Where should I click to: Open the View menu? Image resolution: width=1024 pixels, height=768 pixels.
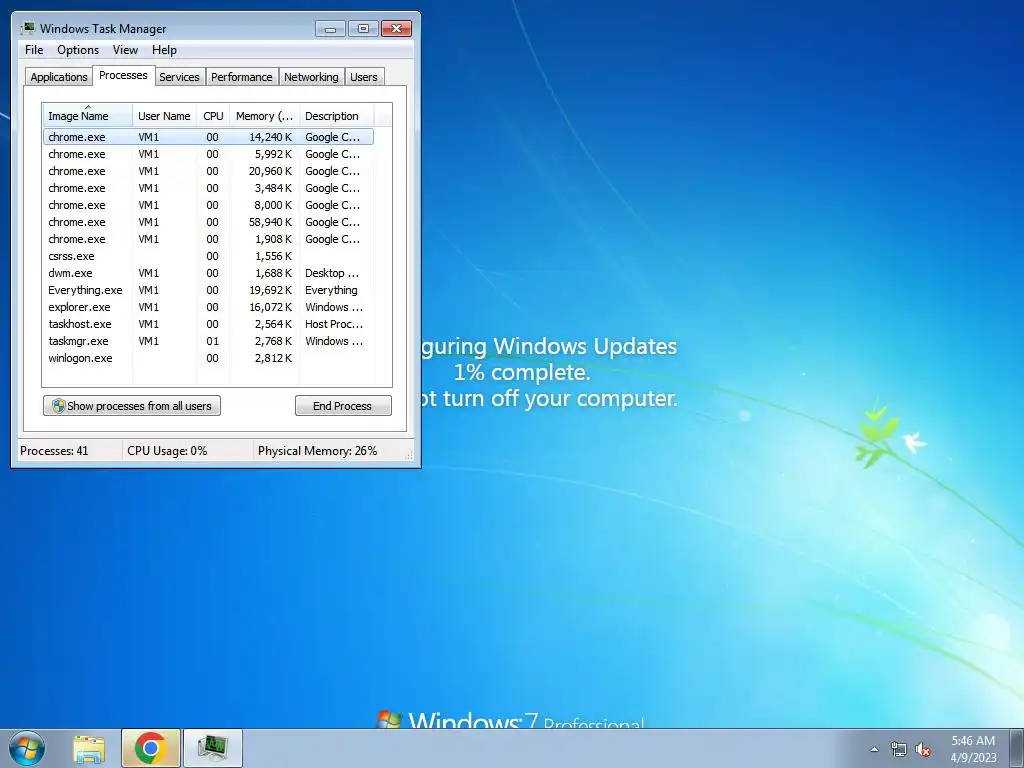click(125, 50)
